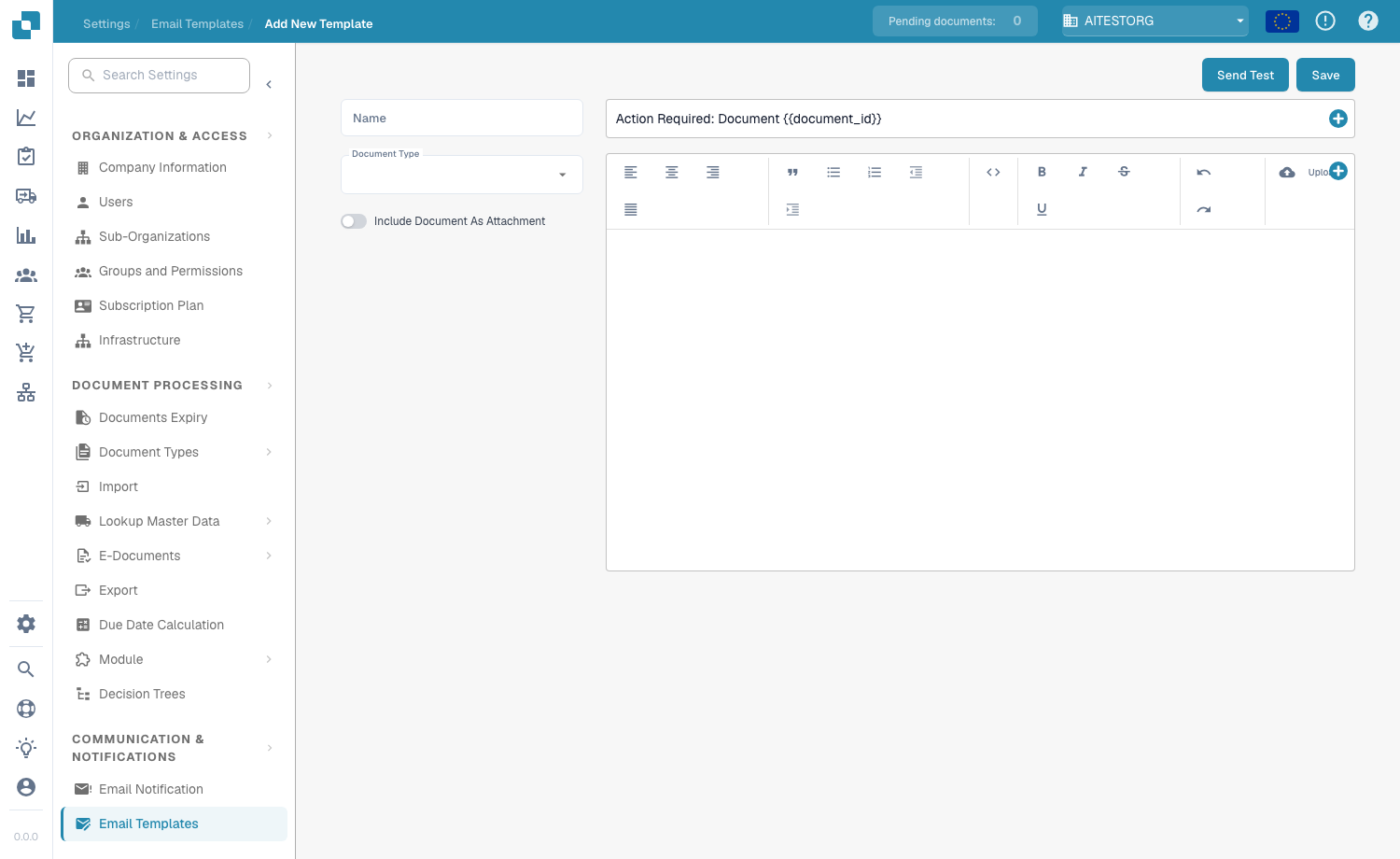Click the code view icon
Screen dimensions: 1400x859
993,172
